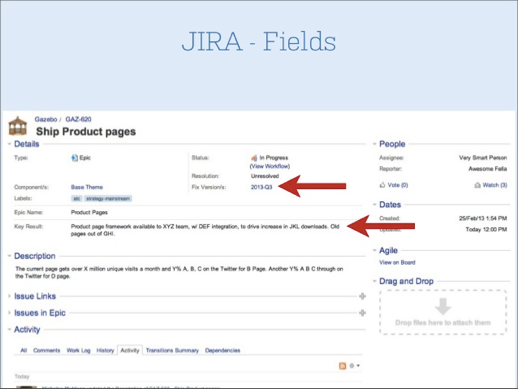518x389 pixels.
Task: Click the Today activity group heading
Action: coord(22,376)
